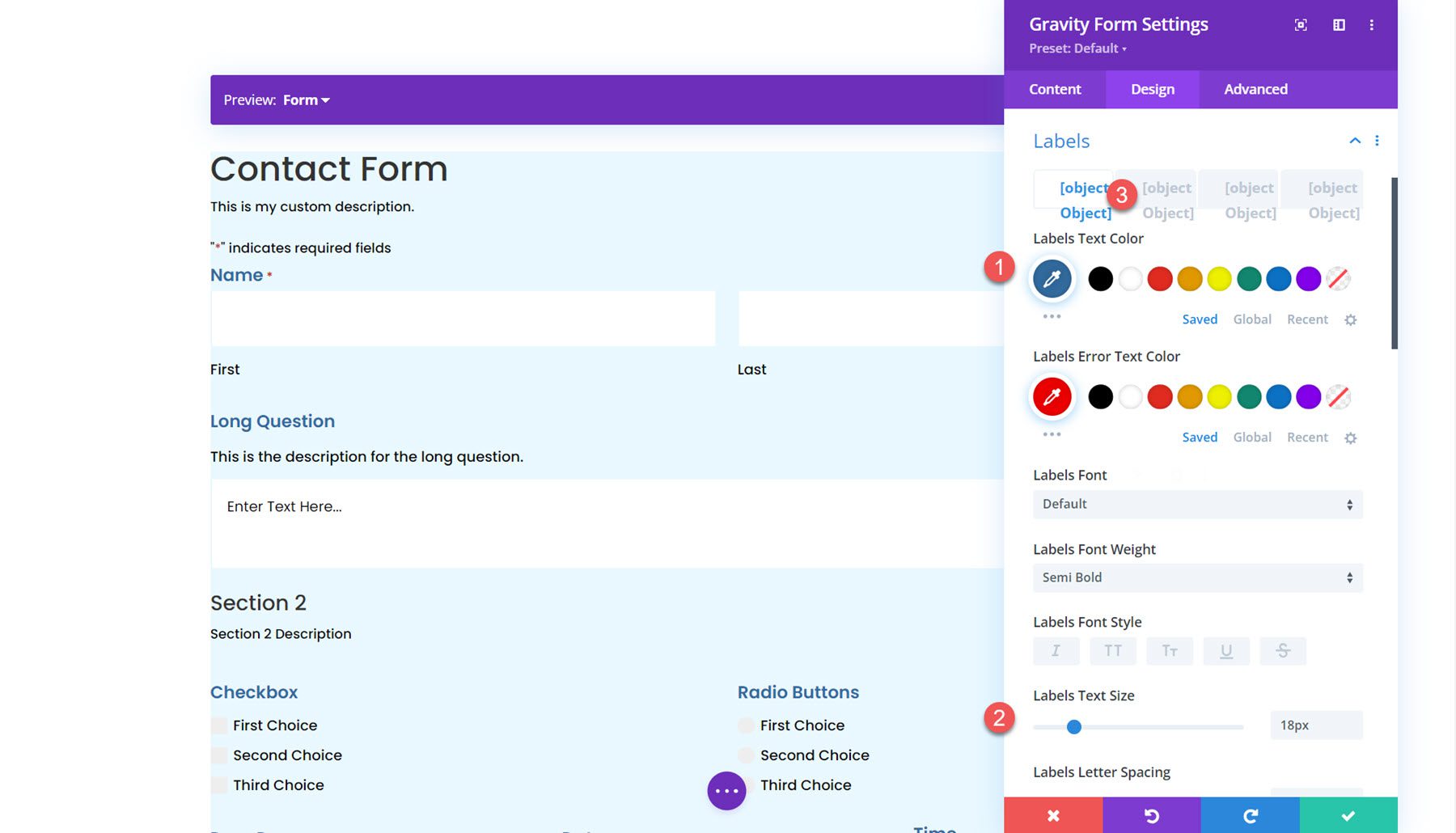The image size is (1456, 833).
Task: Switch to the Content tab
Action: 1054,89
